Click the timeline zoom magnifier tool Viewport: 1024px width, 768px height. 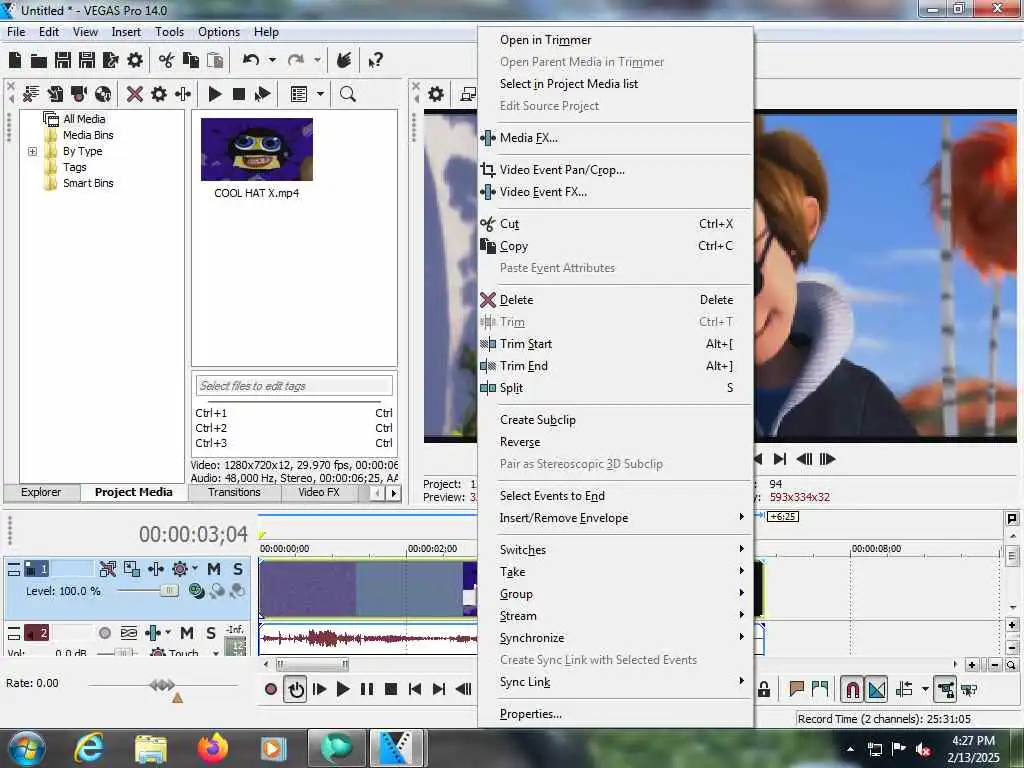pos(1011,665)
